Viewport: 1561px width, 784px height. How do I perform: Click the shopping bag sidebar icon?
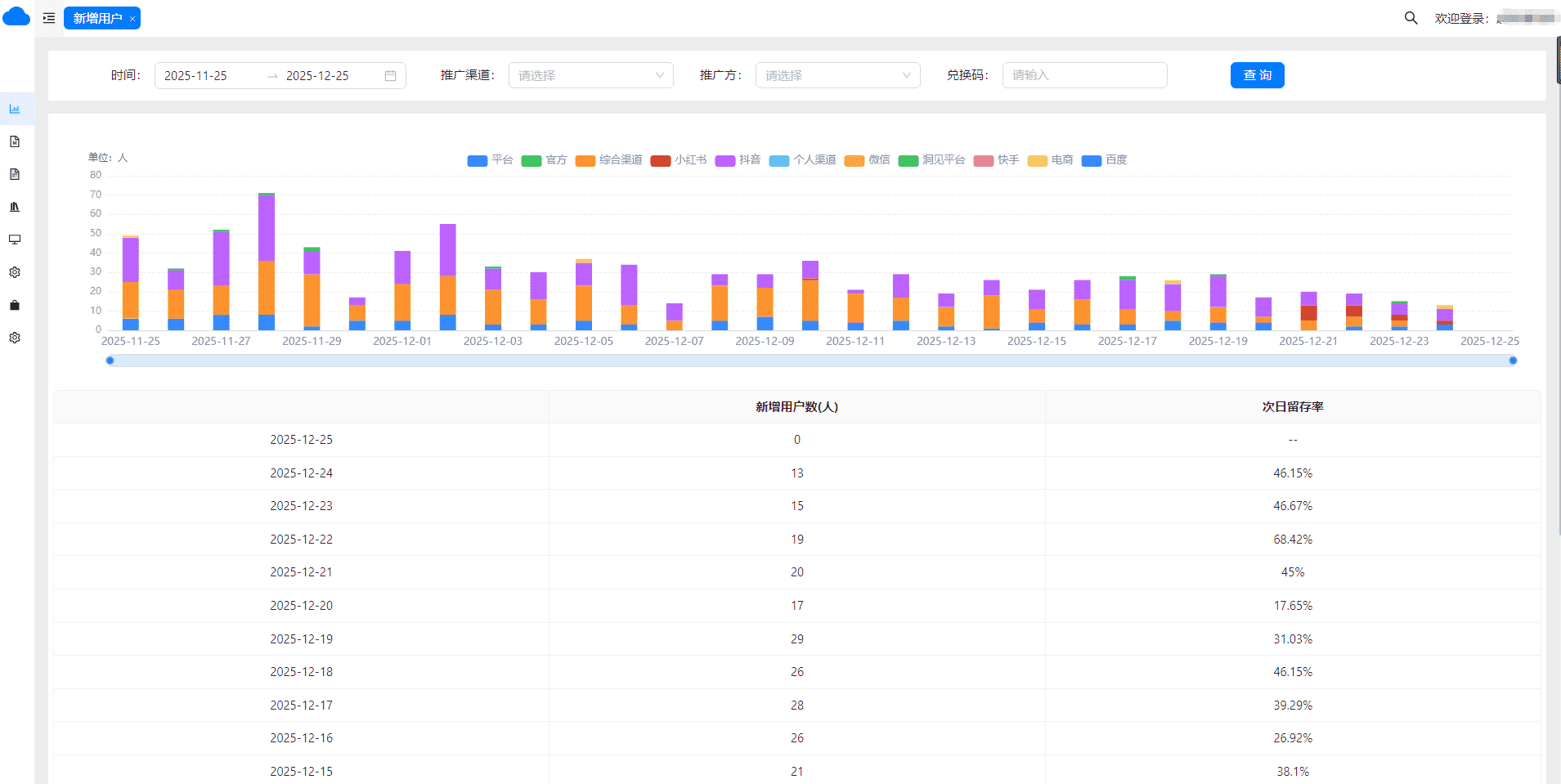point(15,305)
